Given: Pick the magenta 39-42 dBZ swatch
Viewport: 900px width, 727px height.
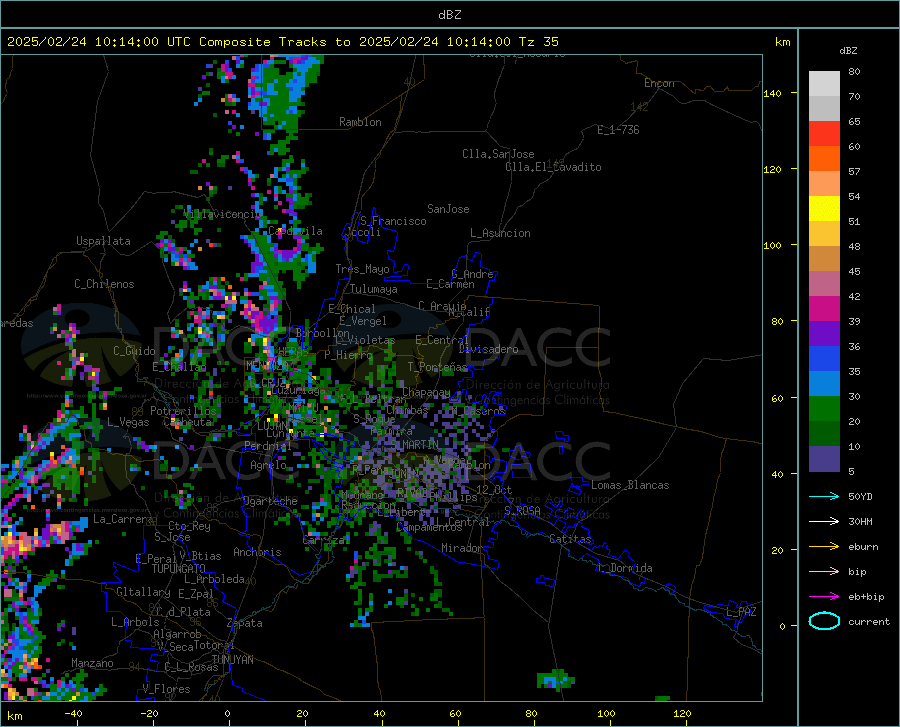Looking at the screenshot, I should point(824,309).
